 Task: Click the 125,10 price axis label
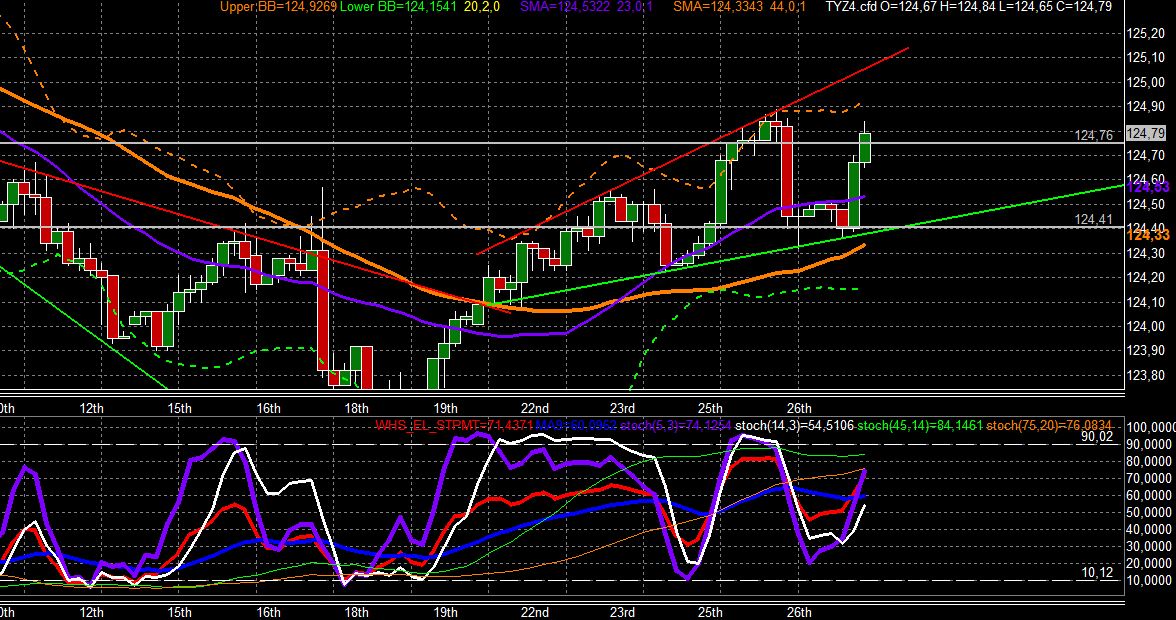tap(1147, 58)
